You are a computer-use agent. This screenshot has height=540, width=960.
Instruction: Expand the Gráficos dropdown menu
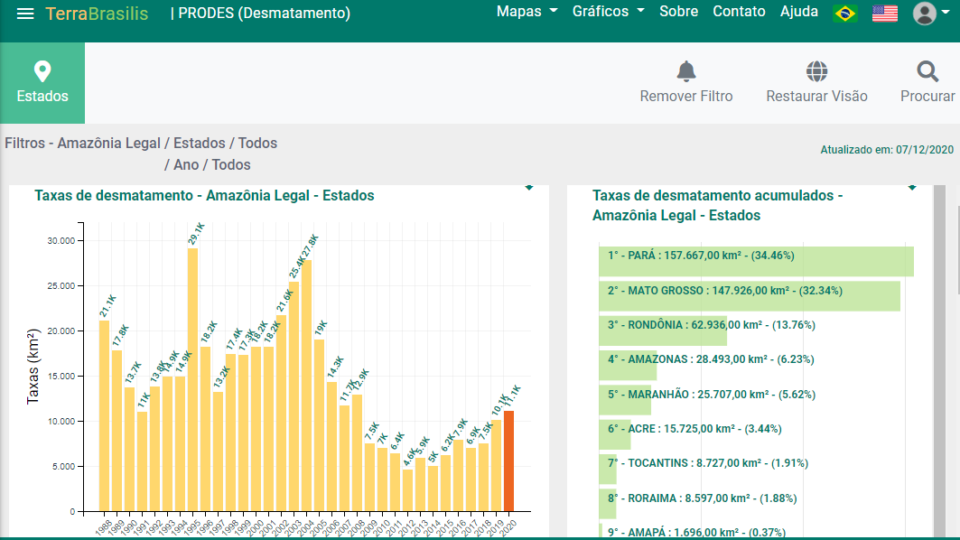[x=608, y=12]
